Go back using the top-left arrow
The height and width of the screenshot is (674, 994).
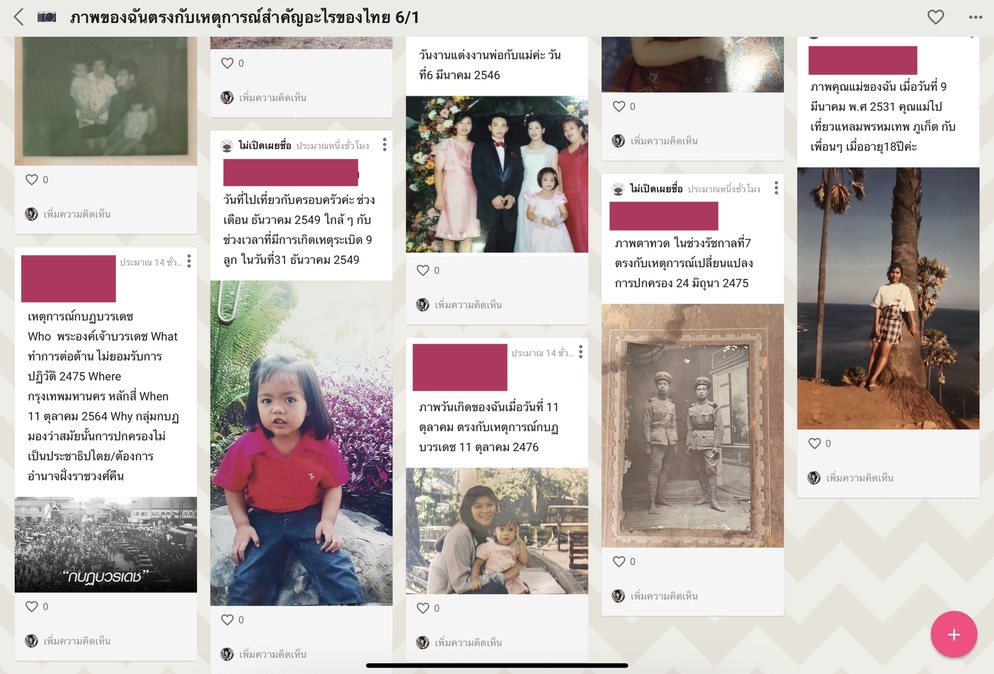[19, 17]
